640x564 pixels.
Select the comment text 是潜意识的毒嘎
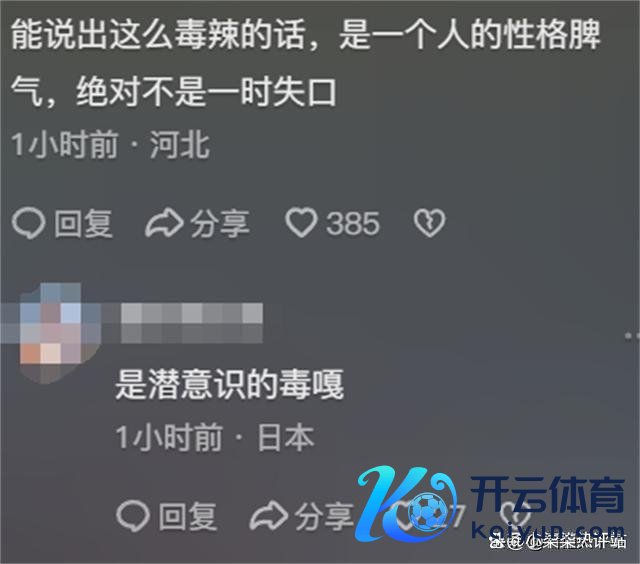(x=229, y=384)
